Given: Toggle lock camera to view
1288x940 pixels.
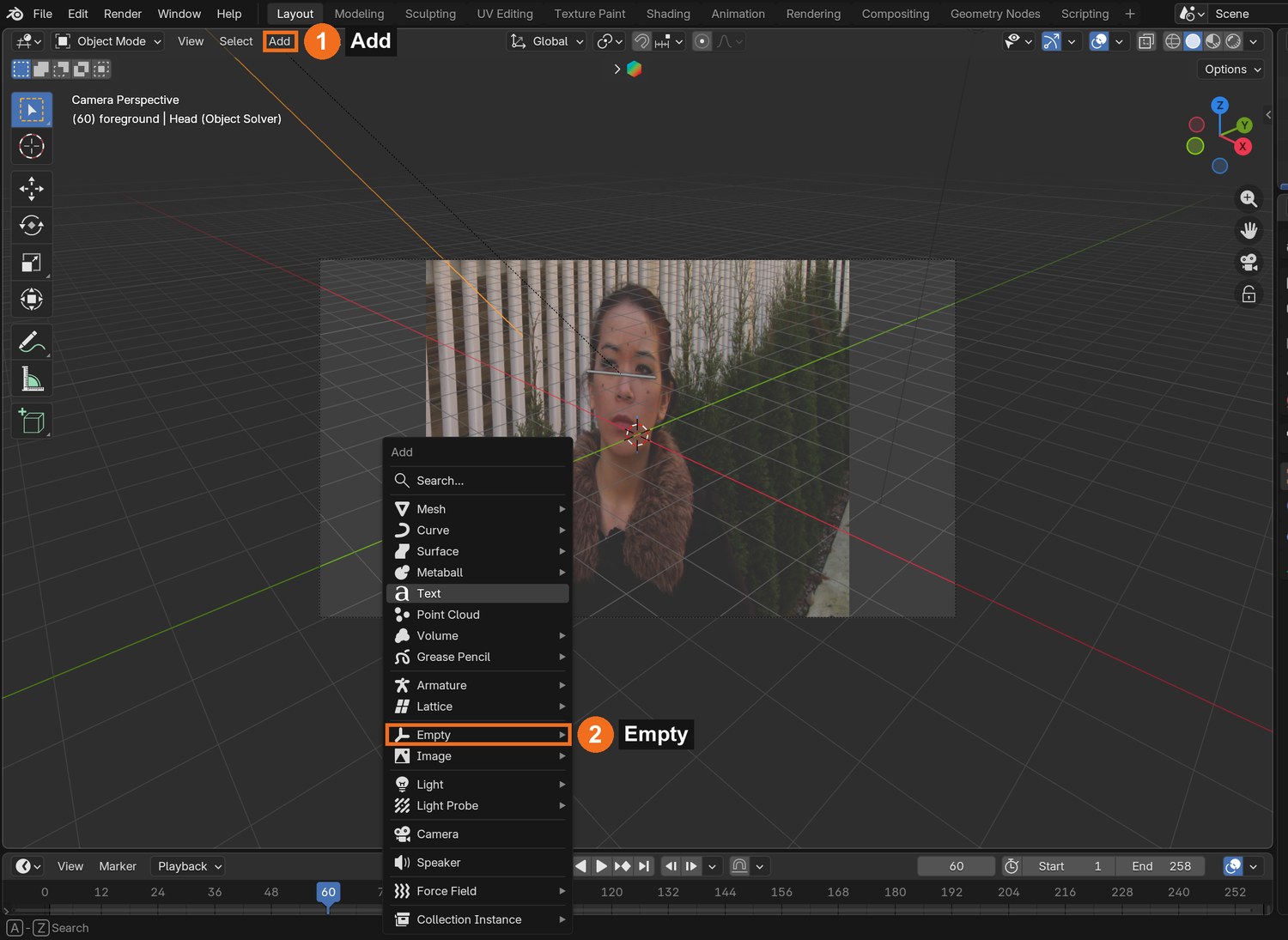Looking at the screenshot, I should click(x=1249, y=294).
